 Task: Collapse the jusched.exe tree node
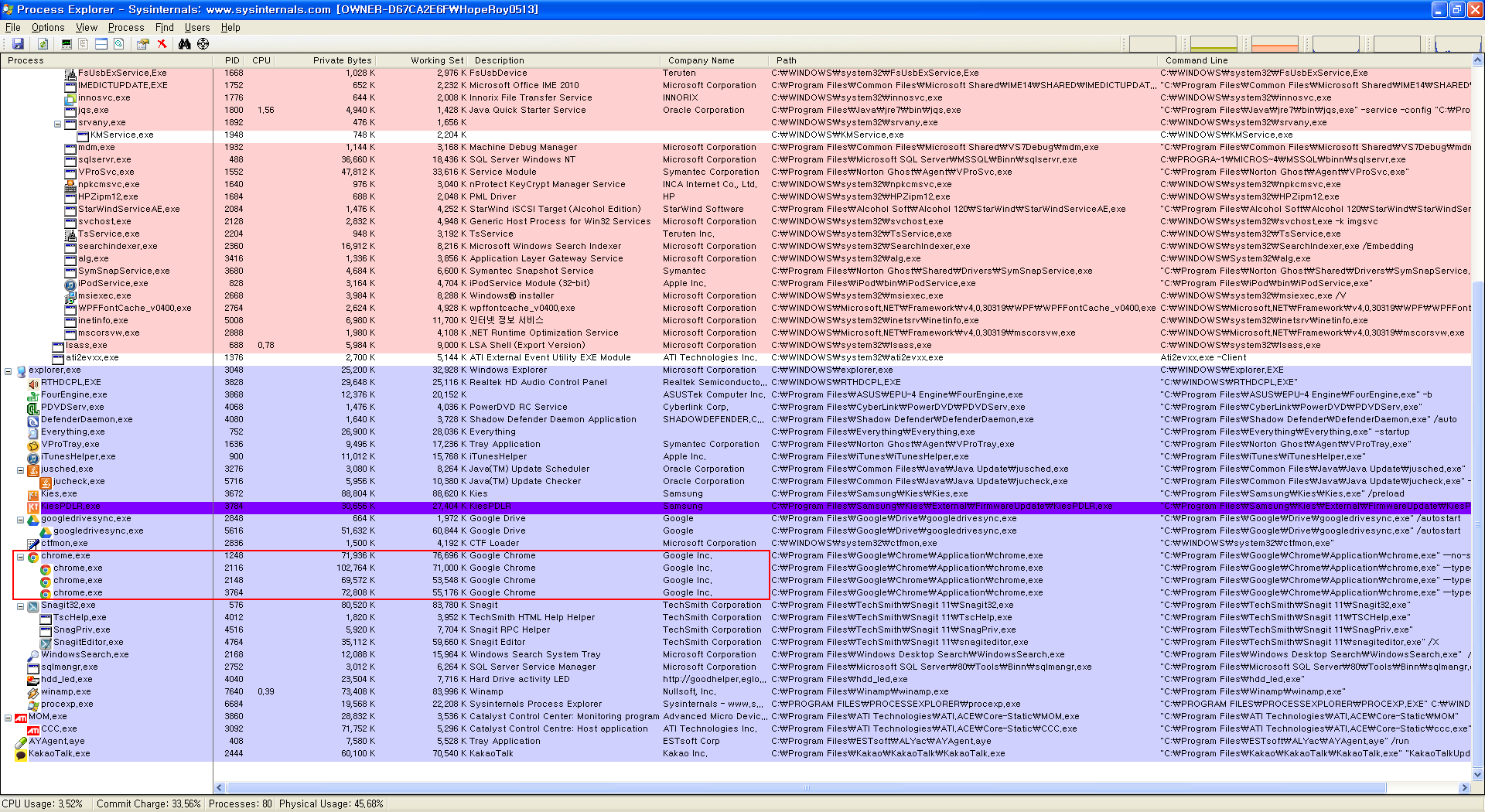(x=20, y=469)
